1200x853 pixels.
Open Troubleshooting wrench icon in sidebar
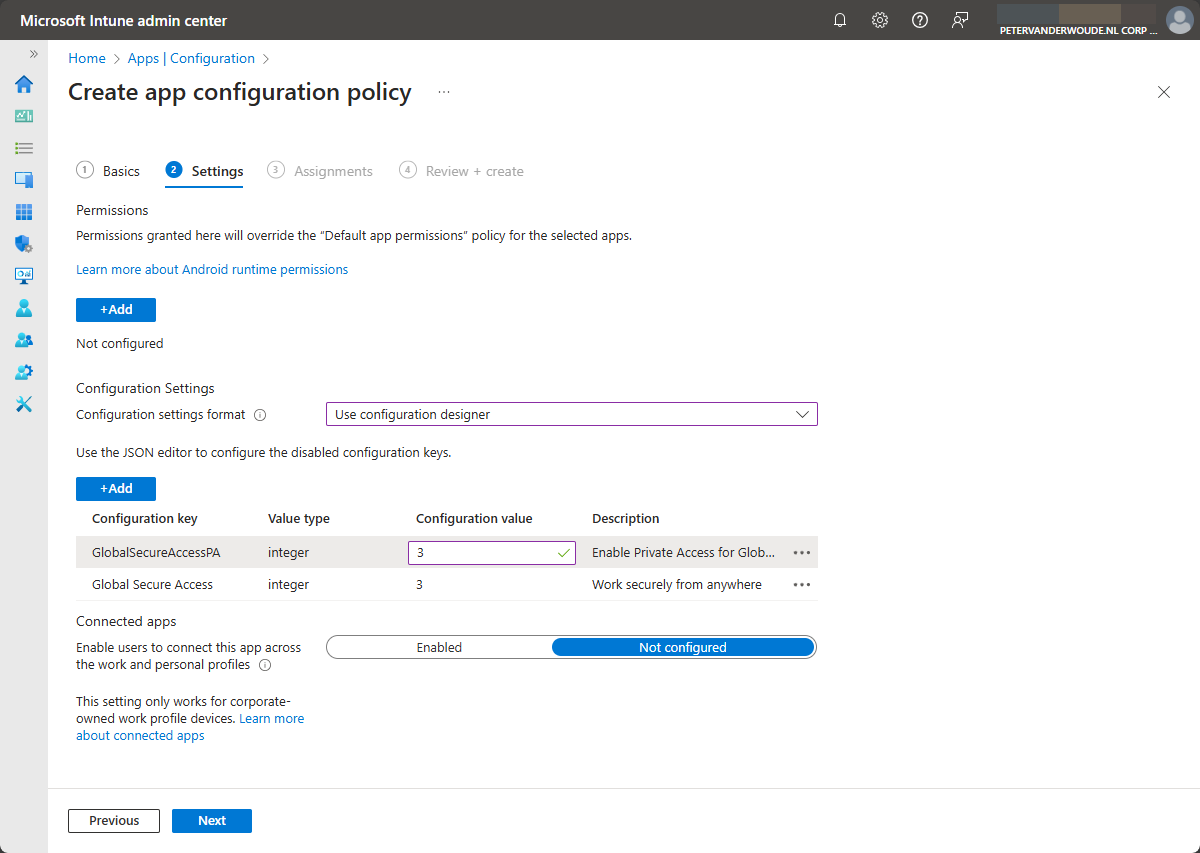(x=24, y=404)
